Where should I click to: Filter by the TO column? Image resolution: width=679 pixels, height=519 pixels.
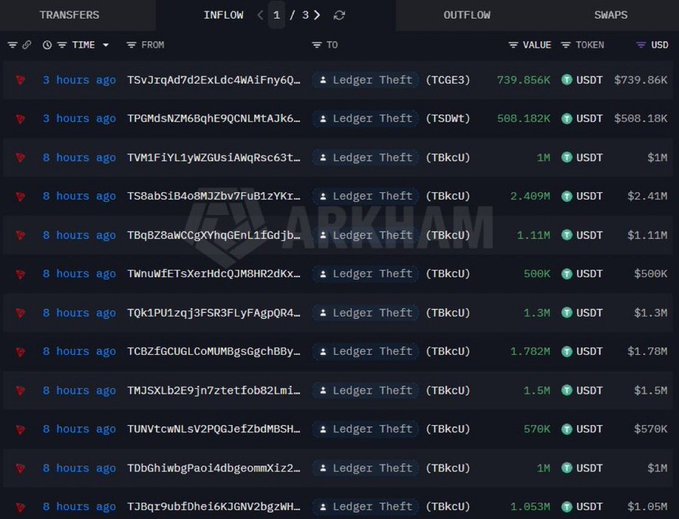[x=317, y=45]
